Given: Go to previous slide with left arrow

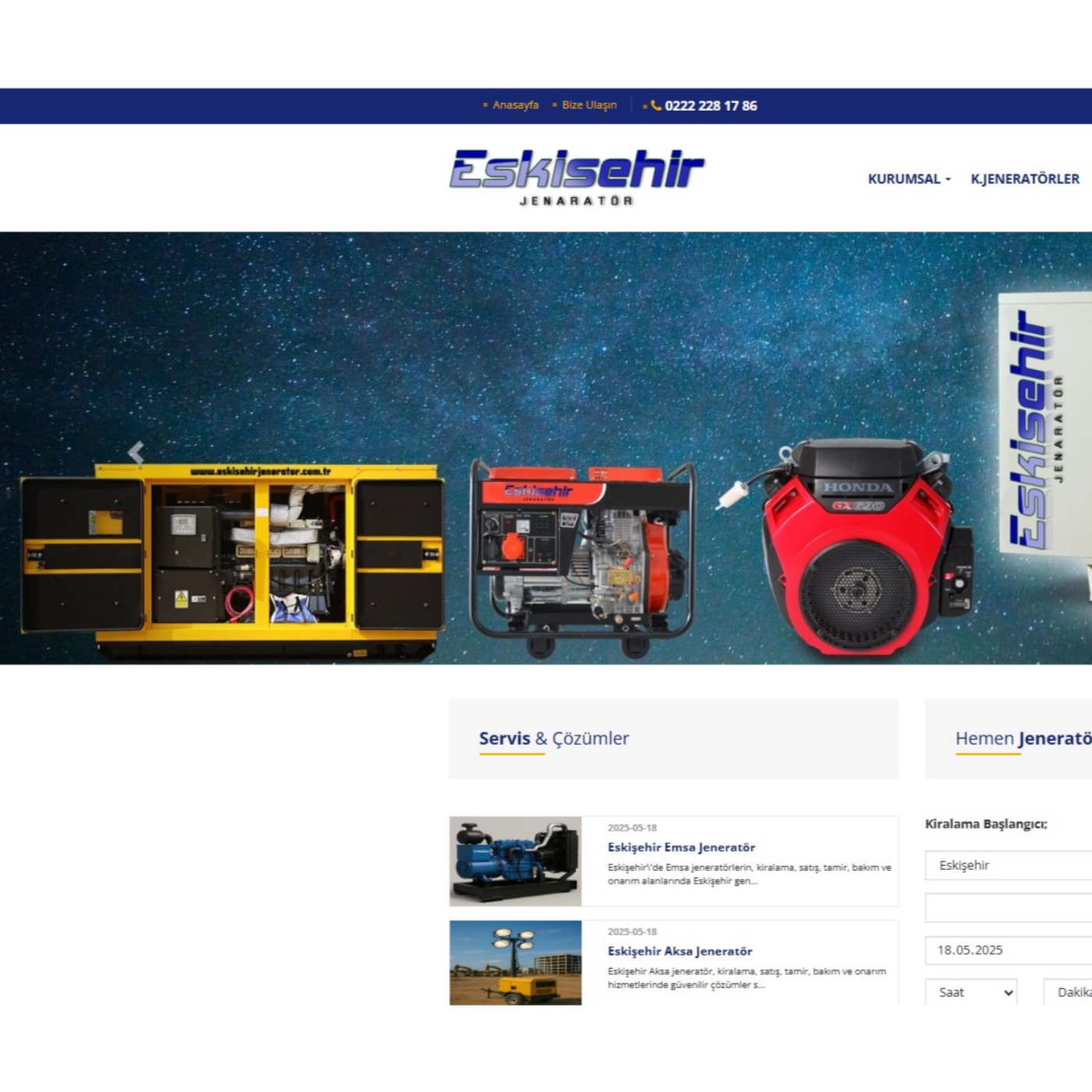Looking at the screenshot, I should click(136, 452).
